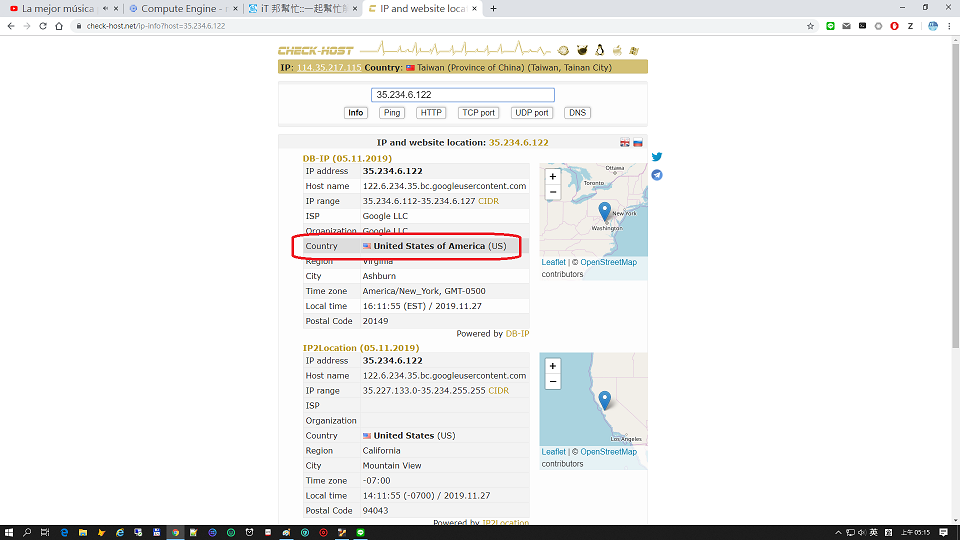Launch Edge from taskbar
The width and height of the screenshot is (960, 540).
pos(64,533)
